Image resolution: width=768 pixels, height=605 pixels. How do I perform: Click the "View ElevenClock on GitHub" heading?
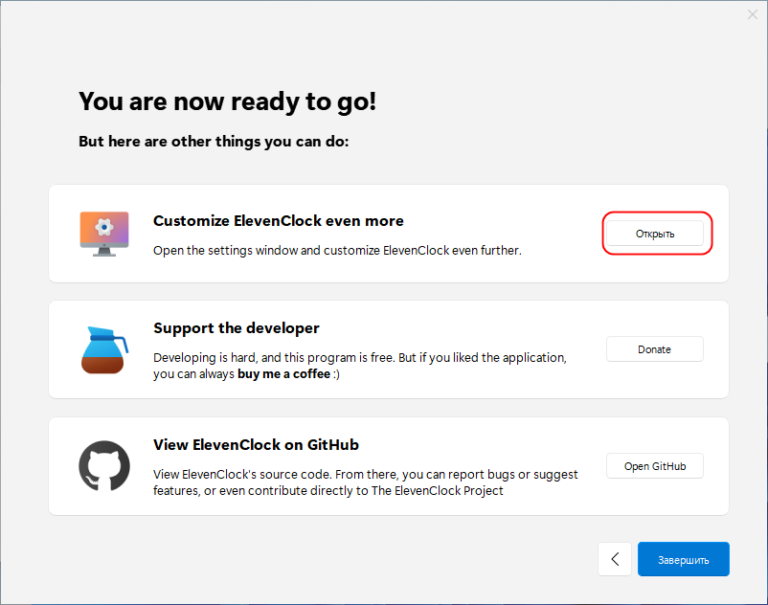[x=256, y=444]
